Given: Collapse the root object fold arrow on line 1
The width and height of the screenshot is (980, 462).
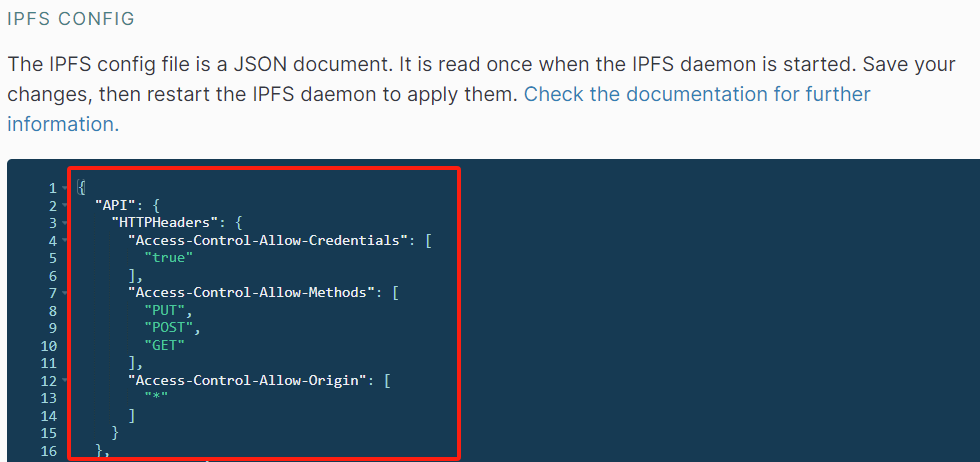Looking at the screenshot, I should click(64, 188).
